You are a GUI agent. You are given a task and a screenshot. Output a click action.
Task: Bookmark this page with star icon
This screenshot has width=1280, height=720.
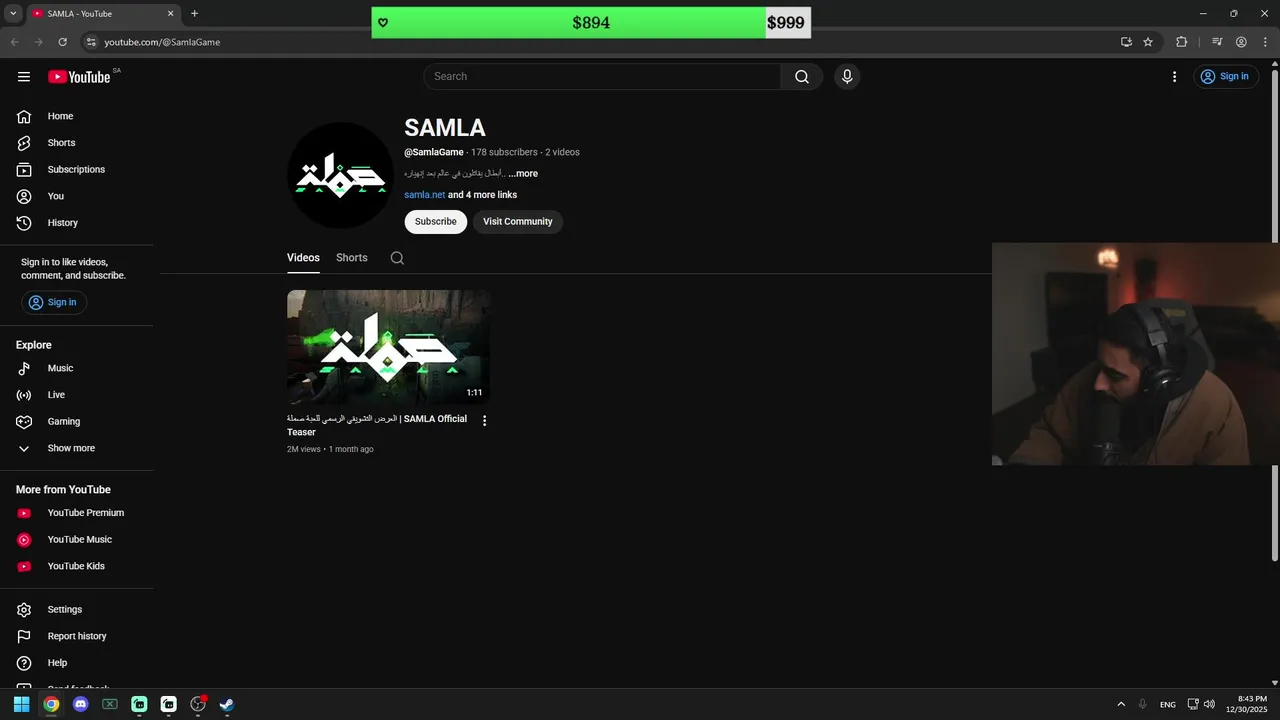click(1148, 42)
